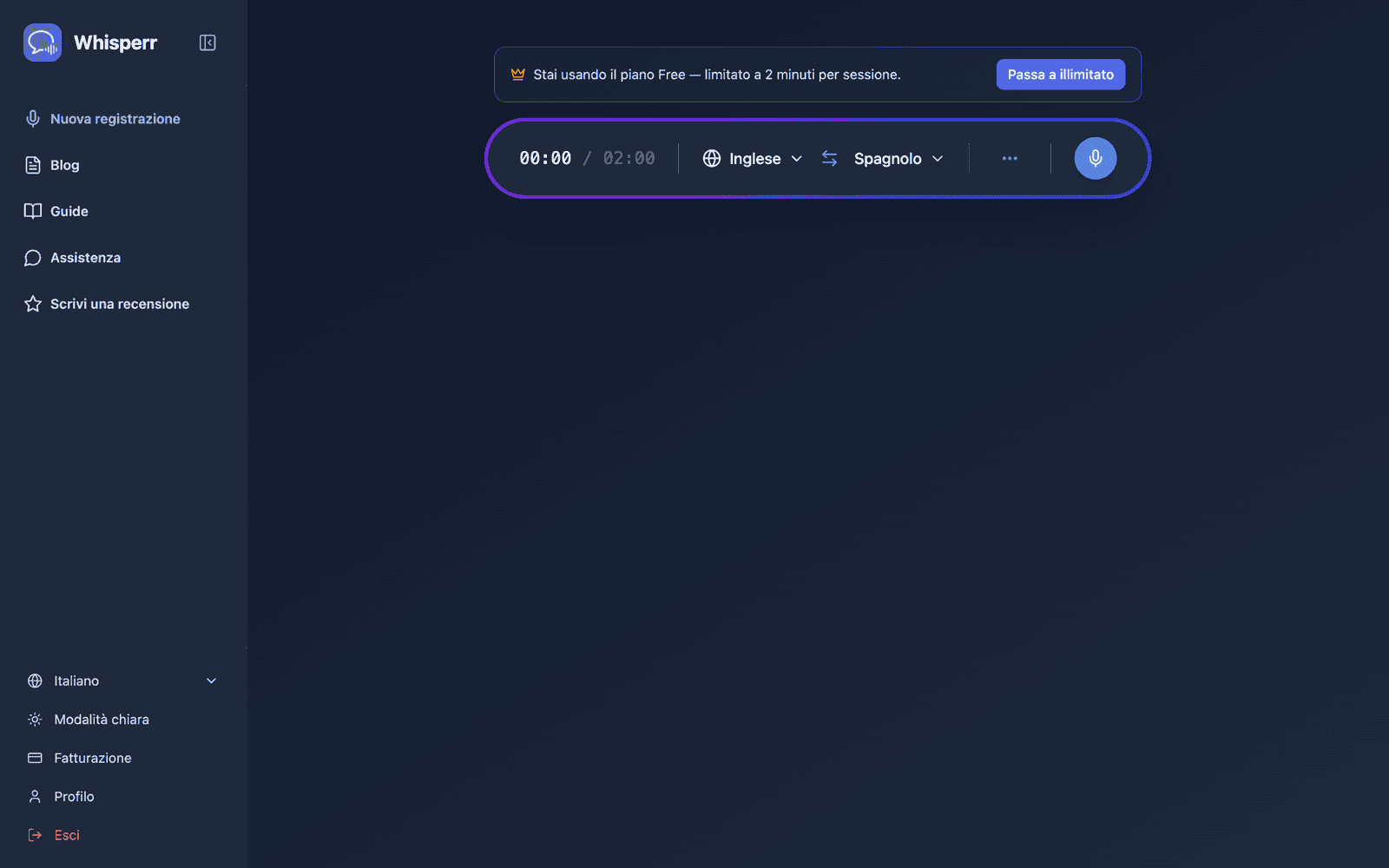Viewport: 1389px width, 868px height.
Task: Collapse the sidebar with panel icon
Action: point(207,43)
